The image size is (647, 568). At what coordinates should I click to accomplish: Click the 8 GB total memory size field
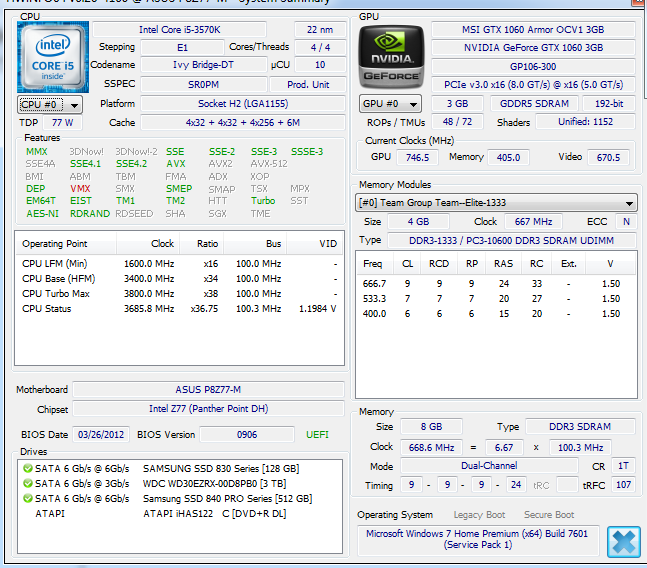pos(431,427)
